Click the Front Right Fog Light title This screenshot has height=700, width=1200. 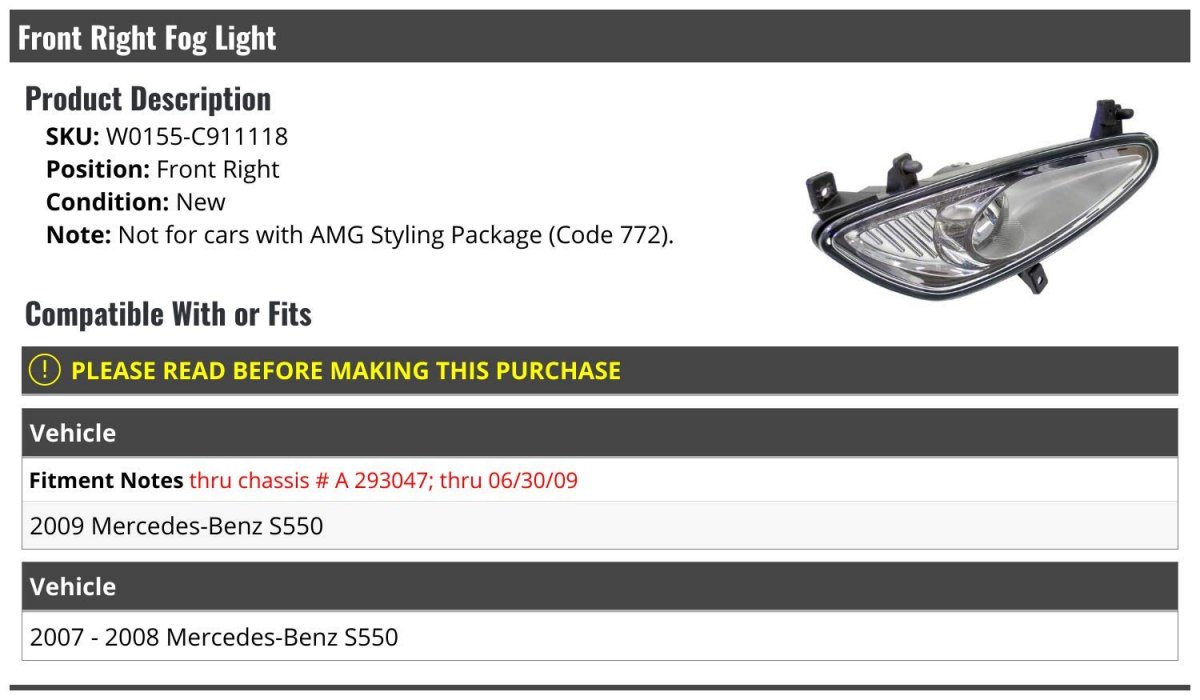[147, 38]
